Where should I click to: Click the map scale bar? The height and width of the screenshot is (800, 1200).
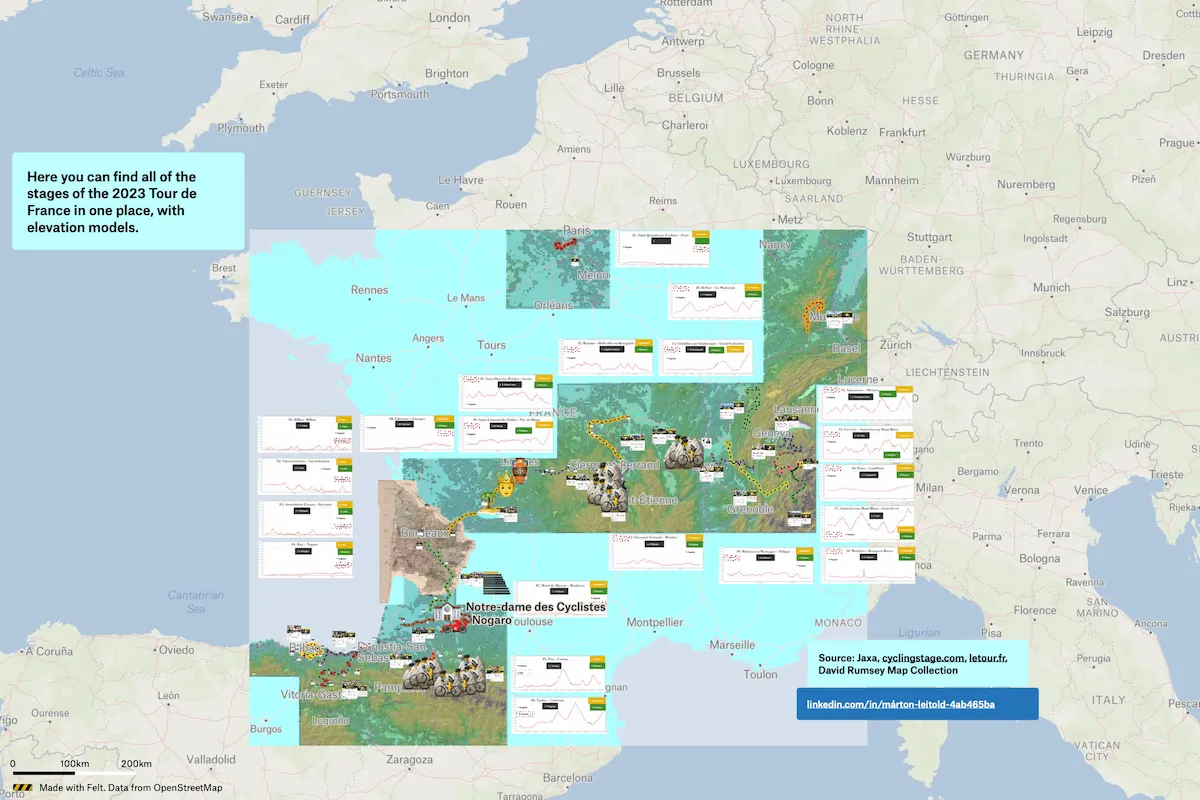click(73, 774)
